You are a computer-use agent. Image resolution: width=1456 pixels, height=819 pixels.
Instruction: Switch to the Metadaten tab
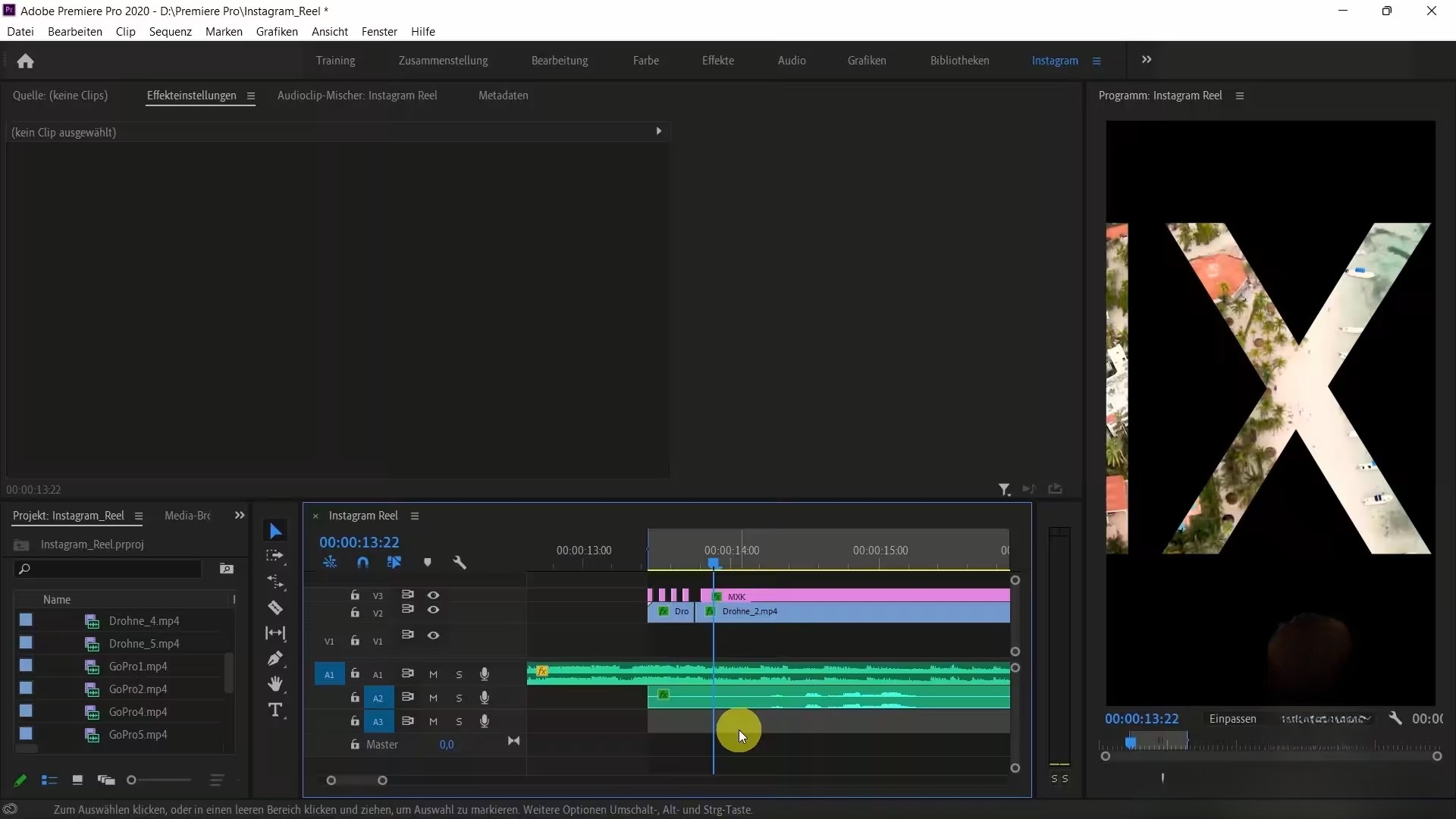502,96
